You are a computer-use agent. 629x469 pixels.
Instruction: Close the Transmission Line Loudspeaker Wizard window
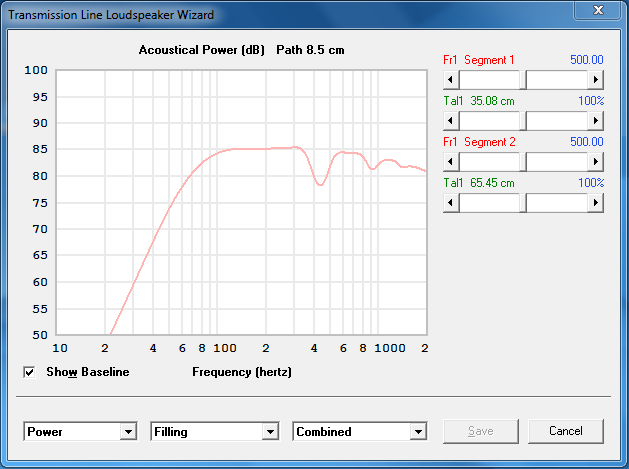(598, 10)
